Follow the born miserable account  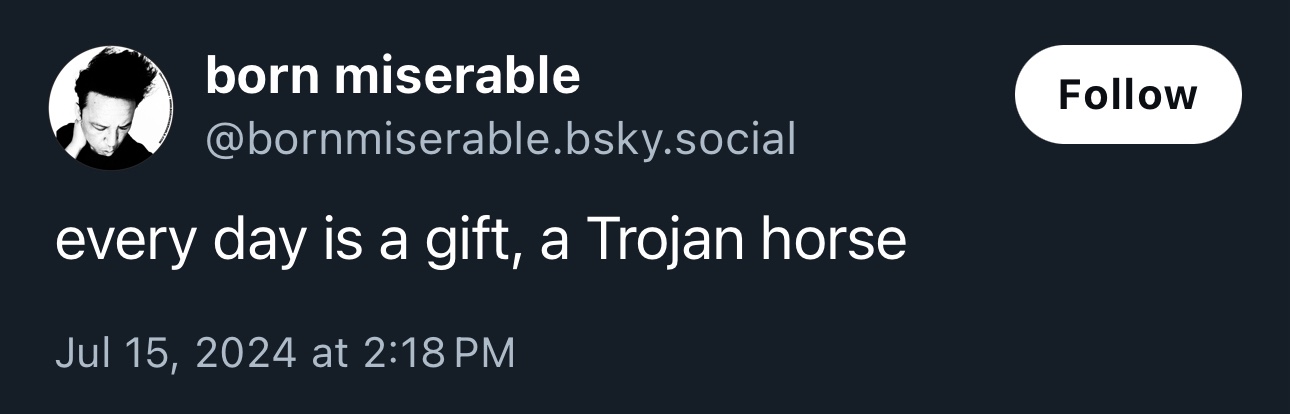pyautogui.click(x=1127, y=95)
